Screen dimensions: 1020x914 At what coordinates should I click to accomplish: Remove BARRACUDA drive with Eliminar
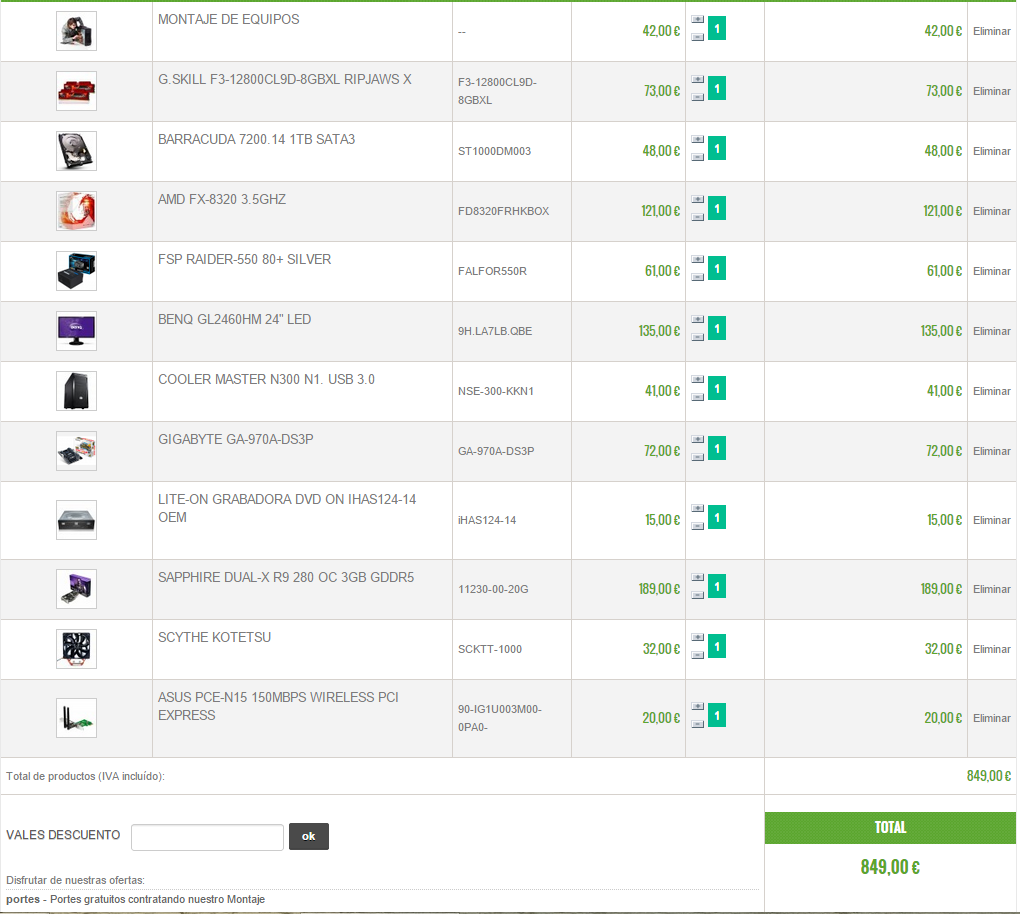tap(991, 151)
